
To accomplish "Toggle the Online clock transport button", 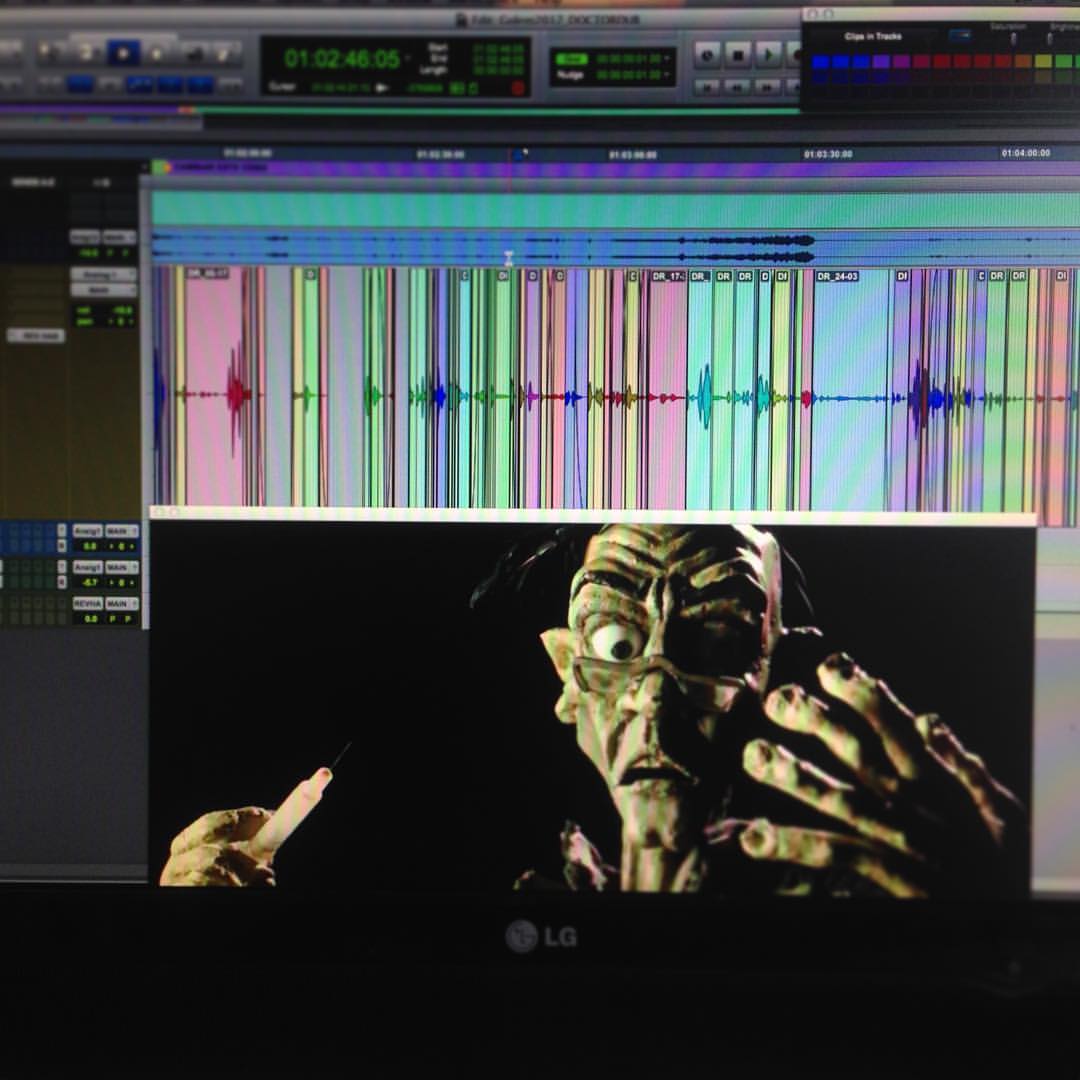I will click(707, 54).
